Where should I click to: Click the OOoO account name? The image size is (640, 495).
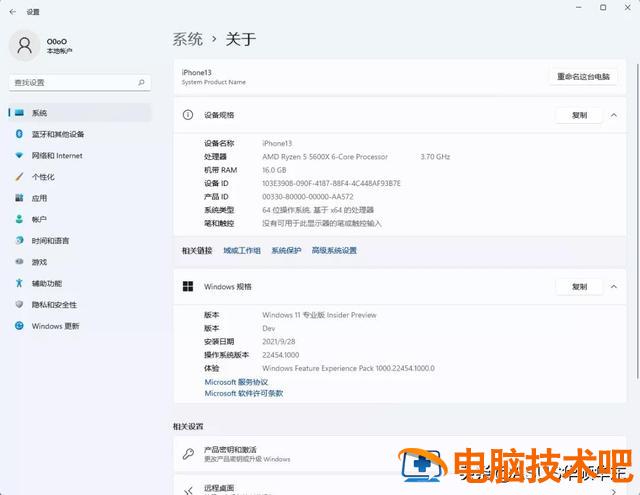(57, 41)
